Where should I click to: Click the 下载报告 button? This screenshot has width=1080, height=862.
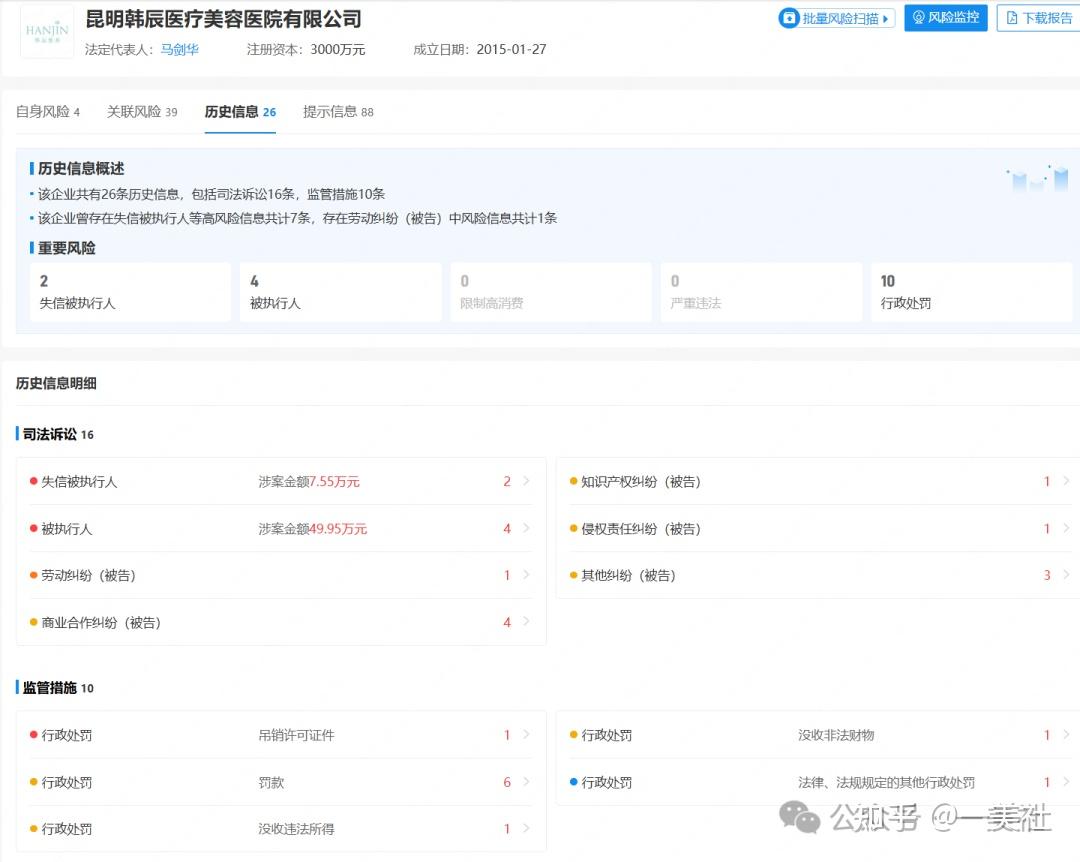coord(1039,18)
